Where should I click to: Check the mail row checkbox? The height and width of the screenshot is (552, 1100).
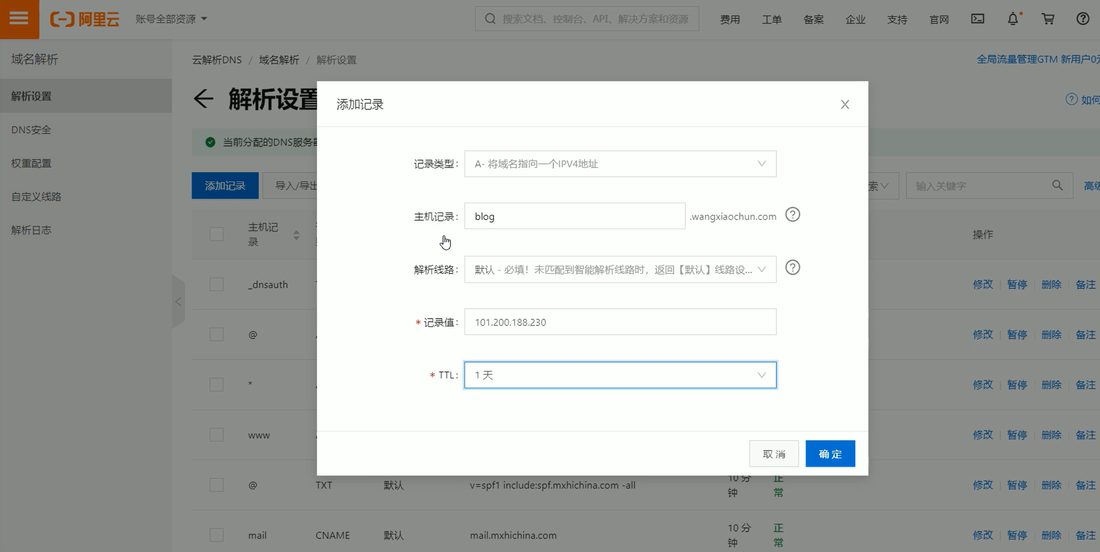pos(216,535)
